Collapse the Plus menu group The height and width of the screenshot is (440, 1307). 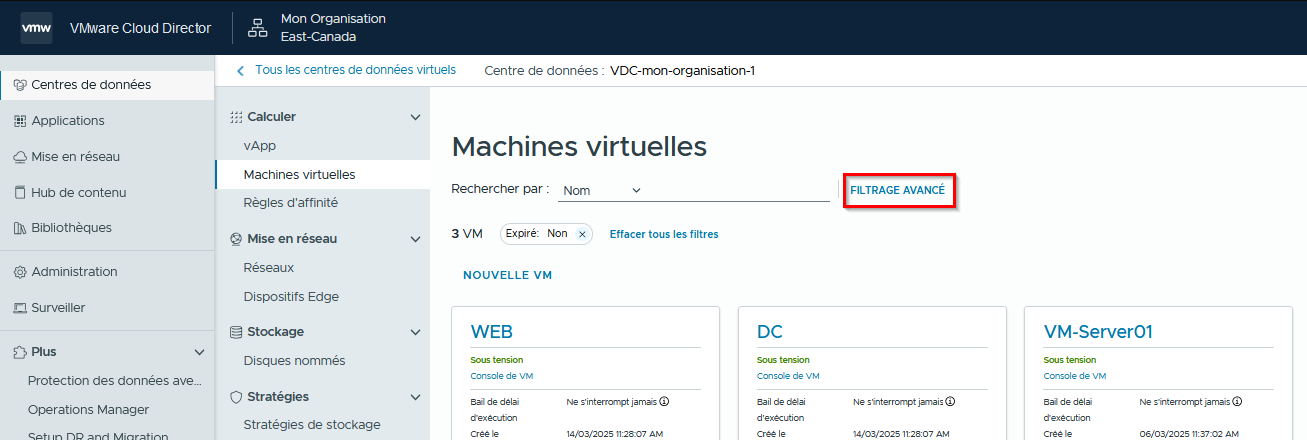tap(200, 352)
